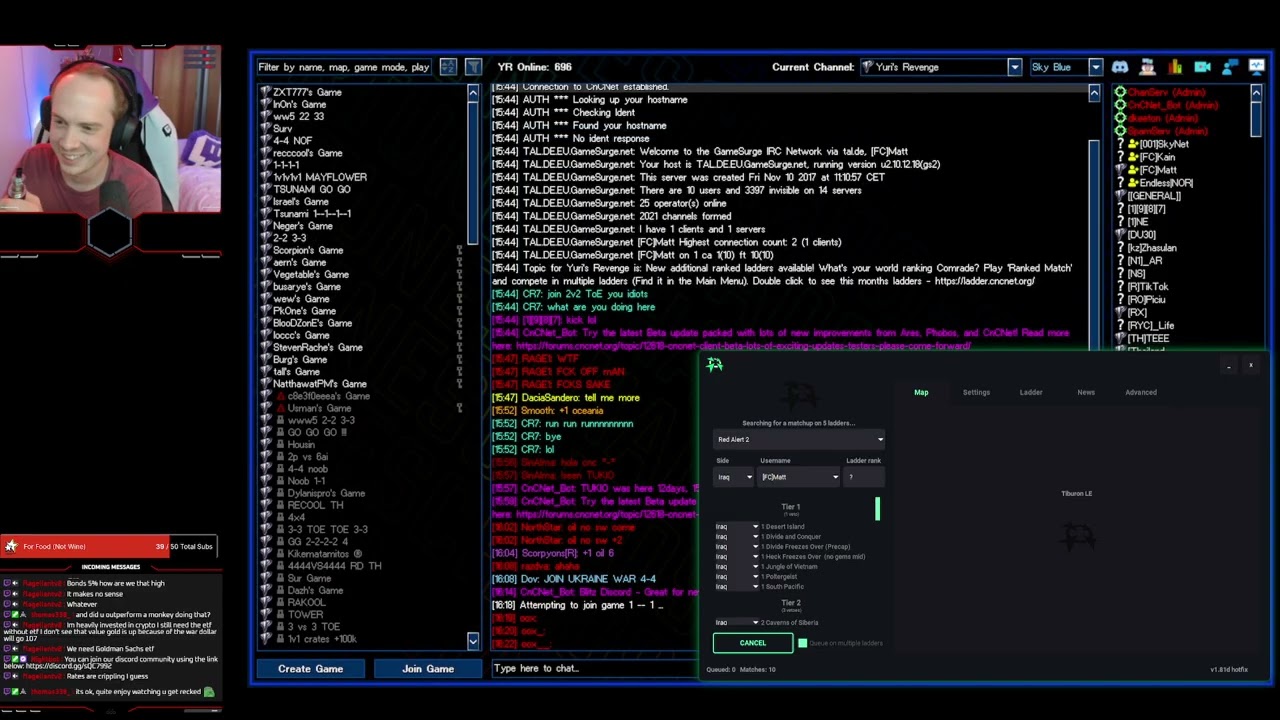Click the icon beside CnCNet_Bot admin
Viewport: 1280px width, 720px height.
(x=1120, y=105)
